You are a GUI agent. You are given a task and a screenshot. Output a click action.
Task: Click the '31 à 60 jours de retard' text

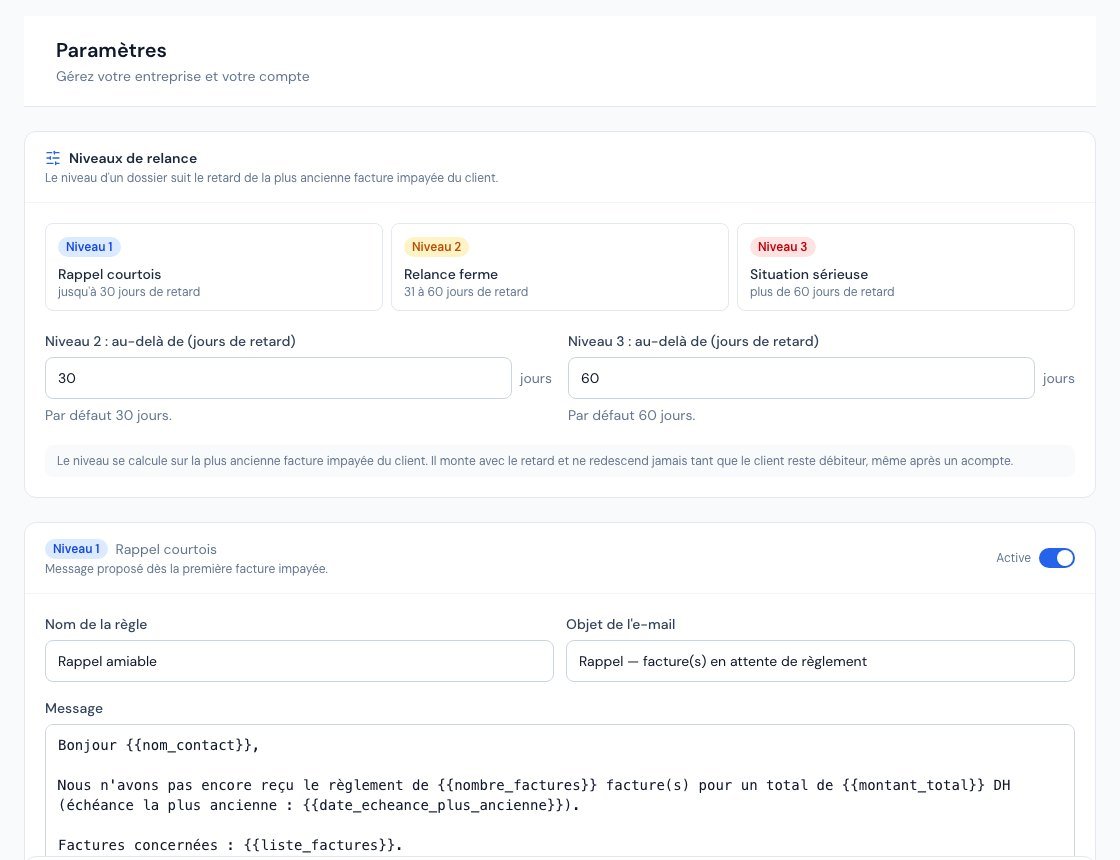coord(466,291)
